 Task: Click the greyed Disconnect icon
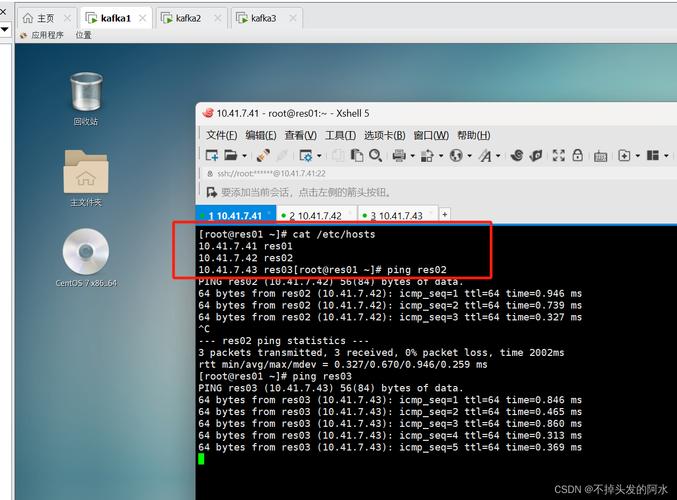point(282,155)
